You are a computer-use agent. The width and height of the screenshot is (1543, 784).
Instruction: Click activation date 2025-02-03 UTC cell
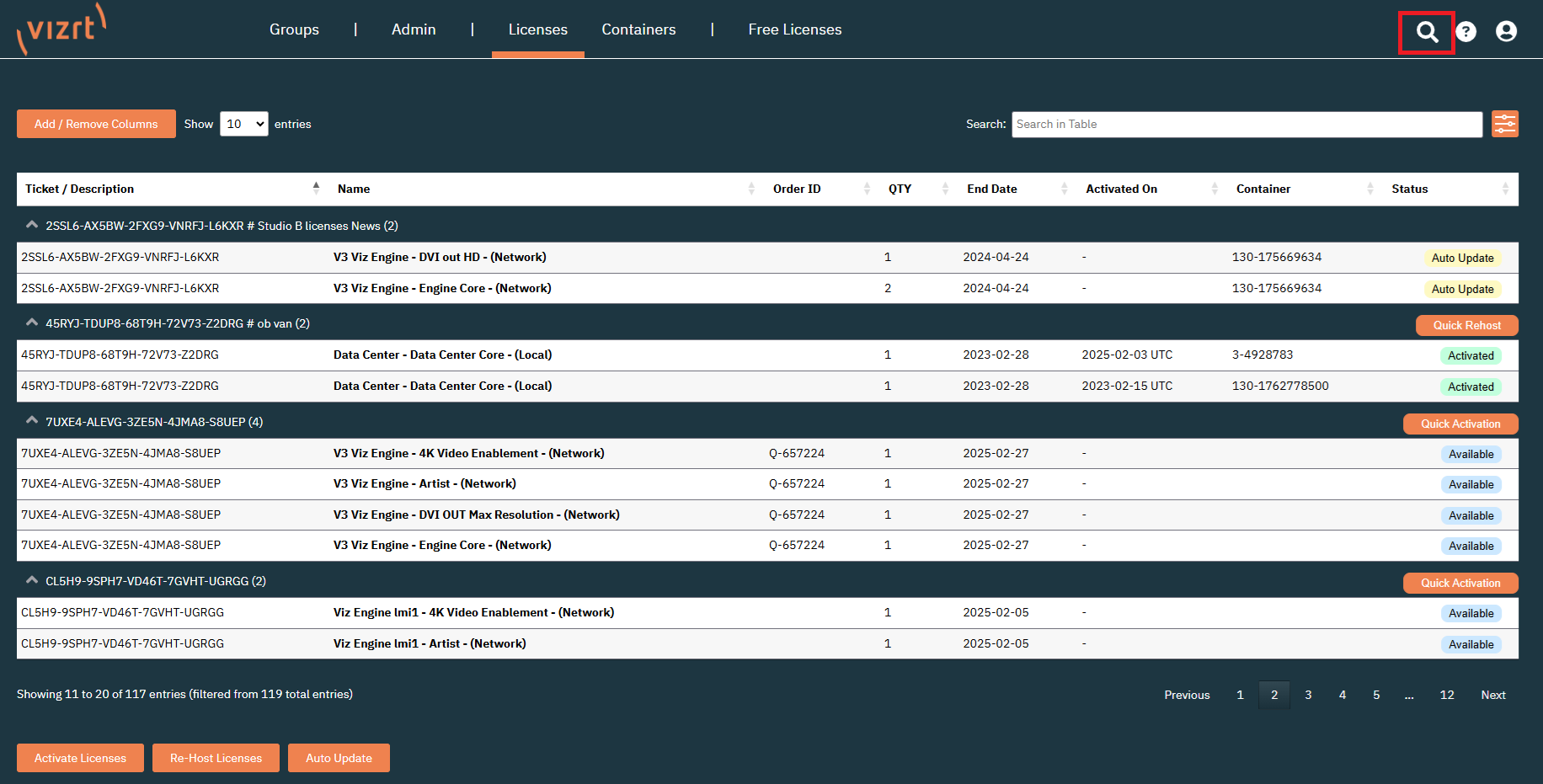1127,355
